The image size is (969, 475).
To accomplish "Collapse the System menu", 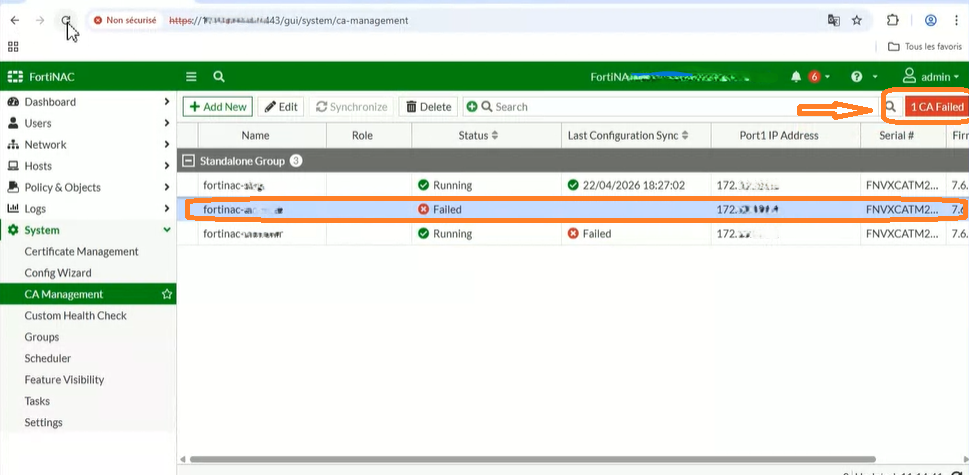I will (88, 230).
